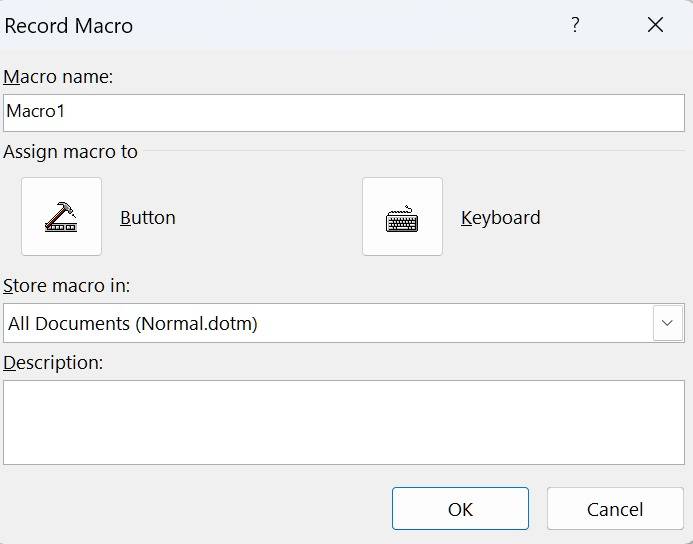Select the All Documents (Normal.dotm) combo box

(344, 323)
